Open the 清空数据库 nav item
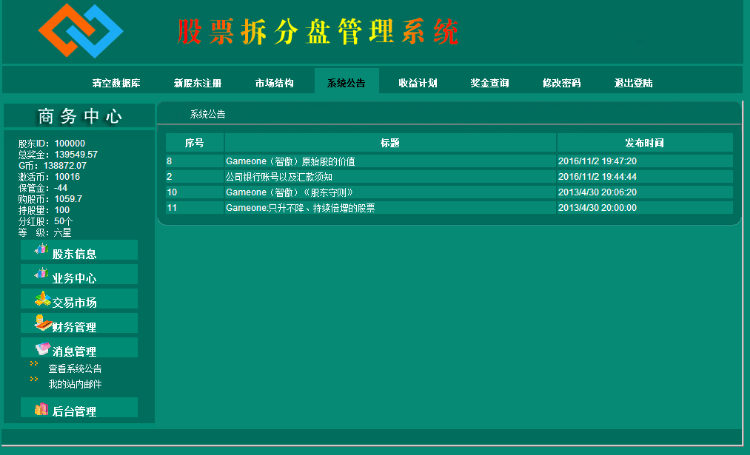Viewport: 750px width, 455px height. click(116, 83)
